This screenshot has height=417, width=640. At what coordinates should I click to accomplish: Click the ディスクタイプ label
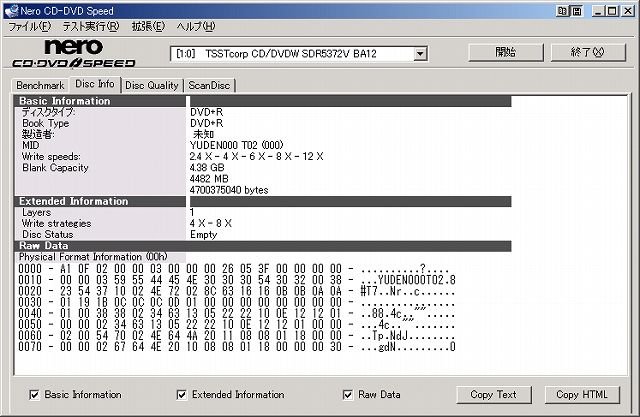pos(48,112)
